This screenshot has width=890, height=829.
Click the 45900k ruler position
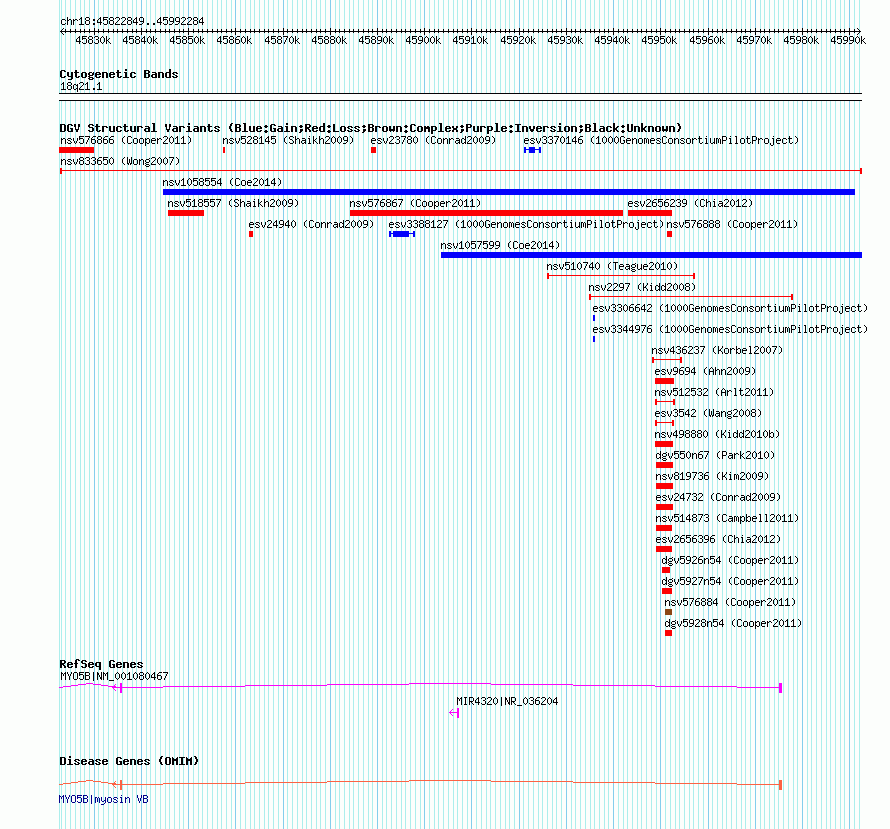pos(423,40)
